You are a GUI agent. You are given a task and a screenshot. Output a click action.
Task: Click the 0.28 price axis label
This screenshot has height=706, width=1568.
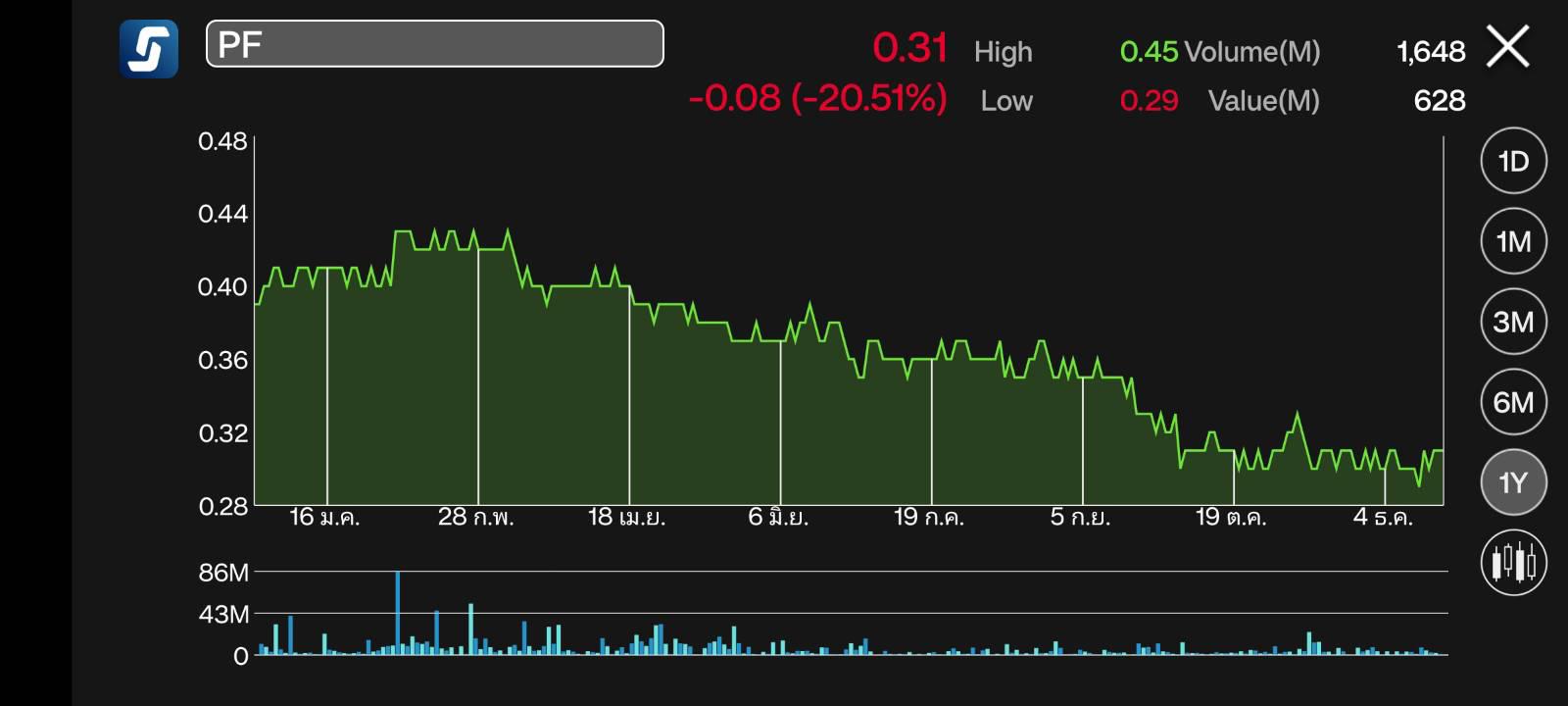(x=222, y=507)
